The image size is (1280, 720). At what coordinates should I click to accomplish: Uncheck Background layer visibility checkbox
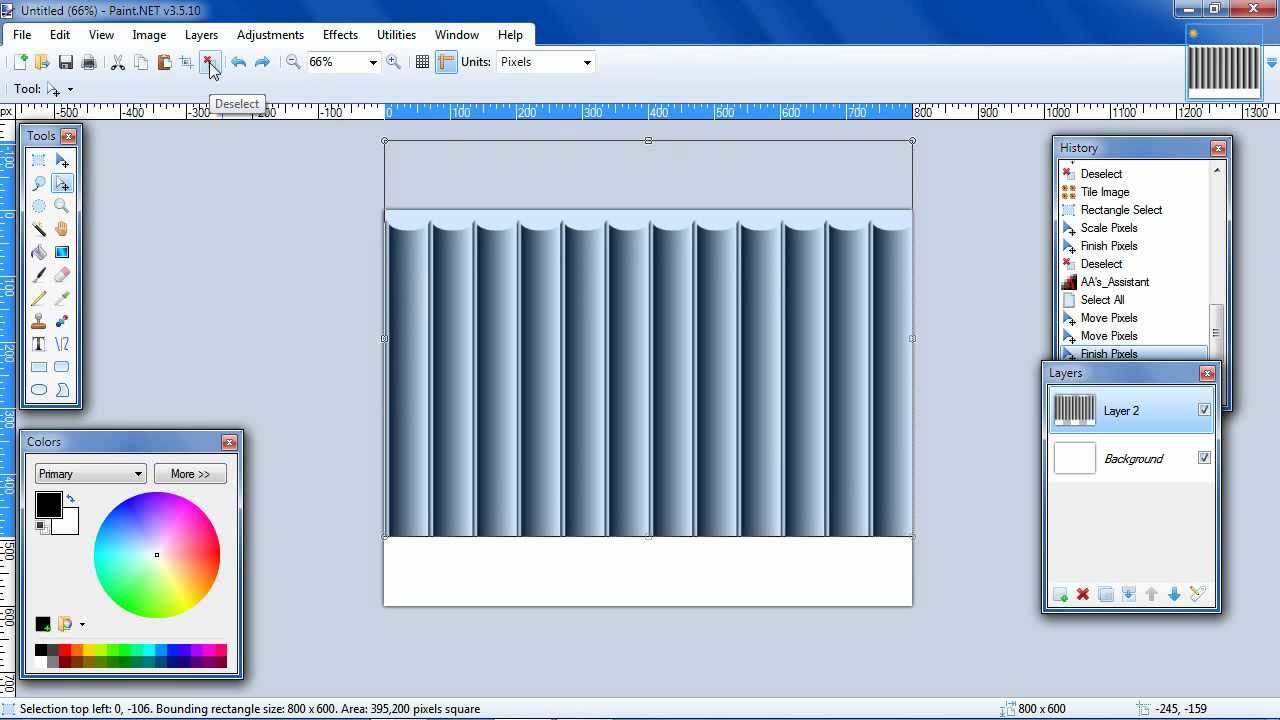pos(1204,458)
